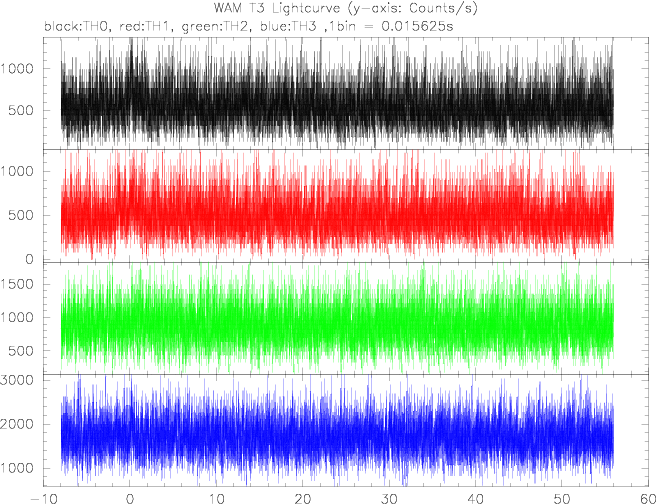Viewport: 657px width, 504px height.
Task: Click the black TH0 lightcurve panel
Action: click(346, 93)
